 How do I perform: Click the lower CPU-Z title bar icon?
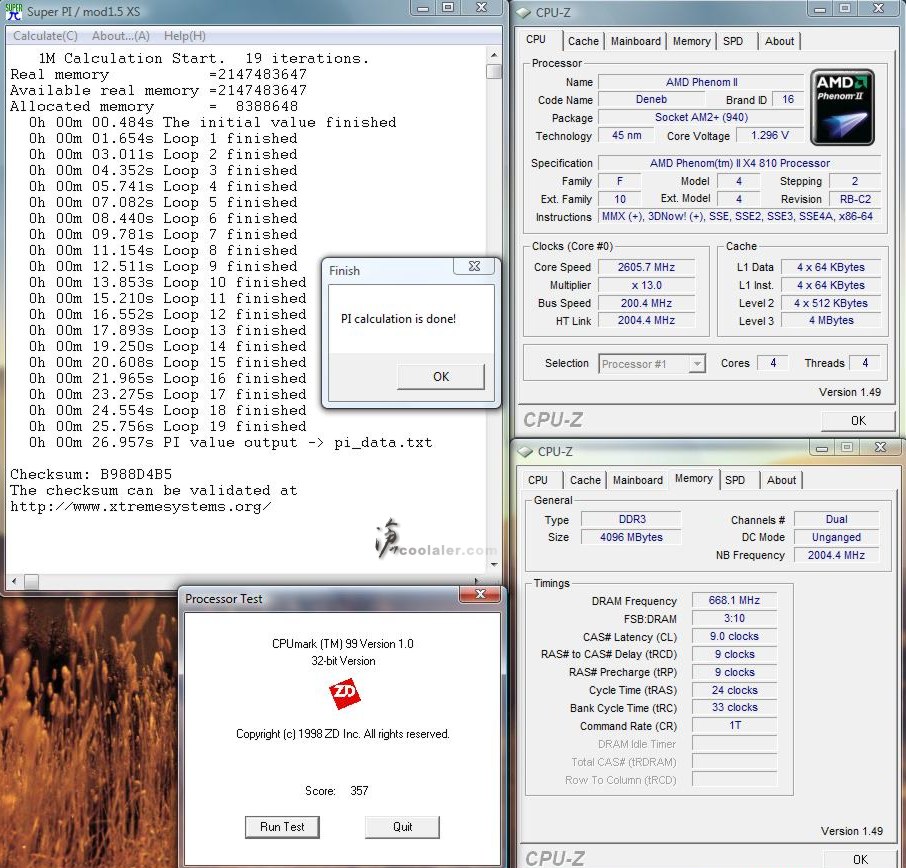pos(525,451)
